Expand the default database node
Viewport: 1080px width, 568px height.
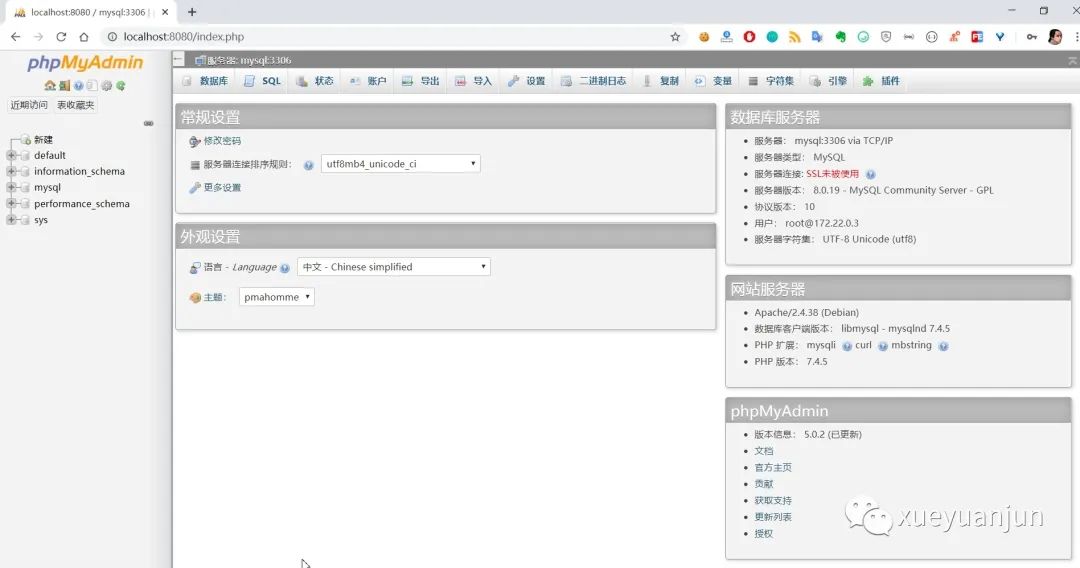(x=11, y=156)
